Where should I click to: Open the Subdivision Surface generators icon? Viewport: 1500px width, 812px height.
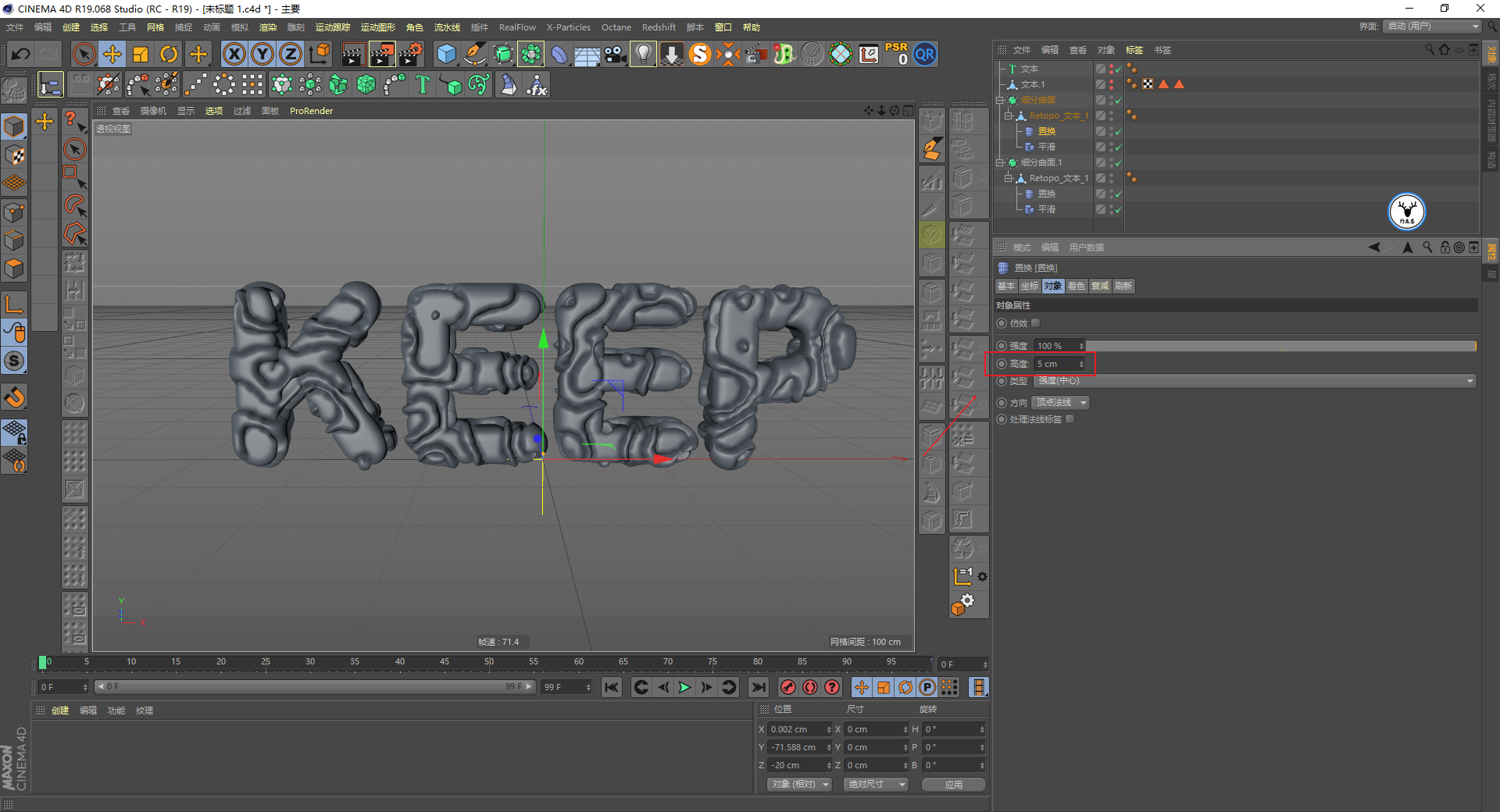503,54
